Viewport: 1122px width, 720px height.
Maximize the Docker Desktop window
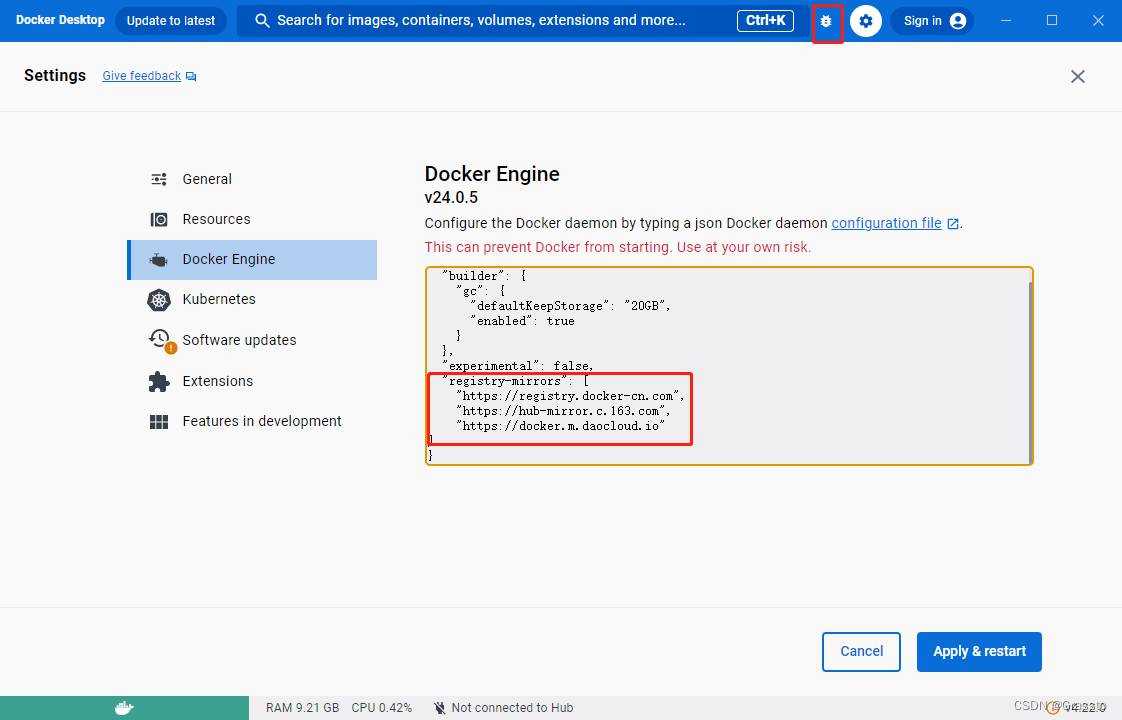click(x=1052, y=21)
